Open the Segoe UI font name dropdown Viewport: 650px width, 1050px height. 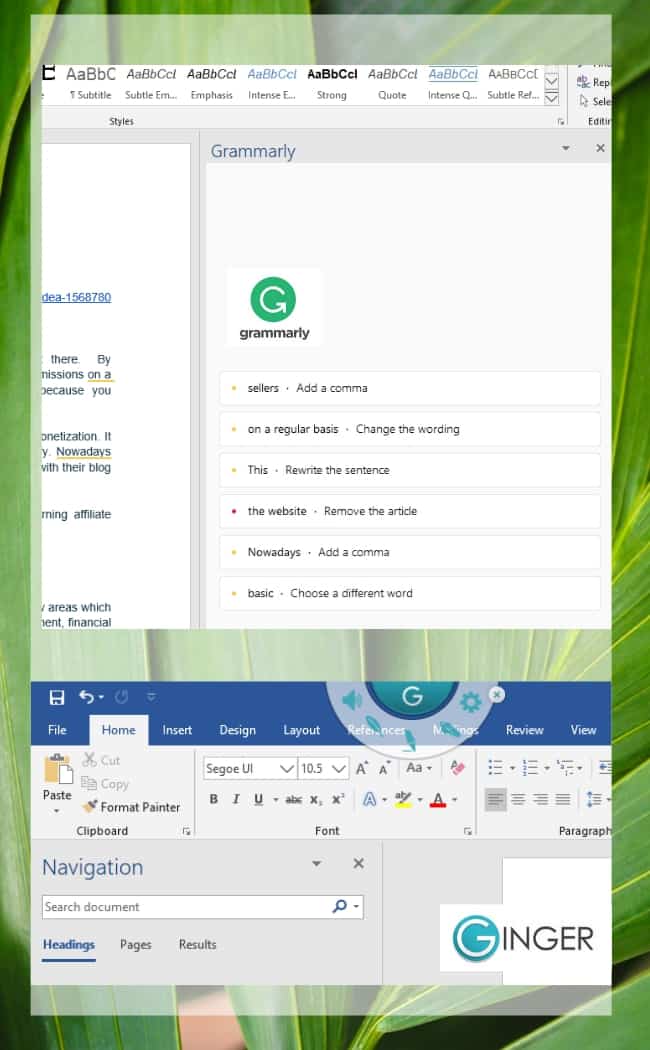coord(287,769)
